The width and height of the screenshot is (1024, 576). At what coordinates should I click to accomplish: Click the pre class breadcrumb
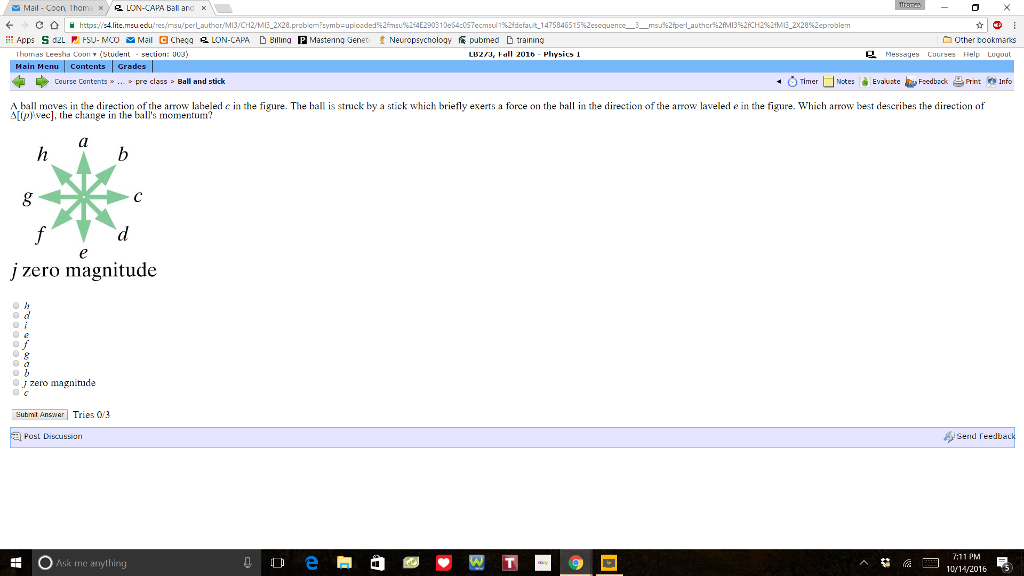151,82
